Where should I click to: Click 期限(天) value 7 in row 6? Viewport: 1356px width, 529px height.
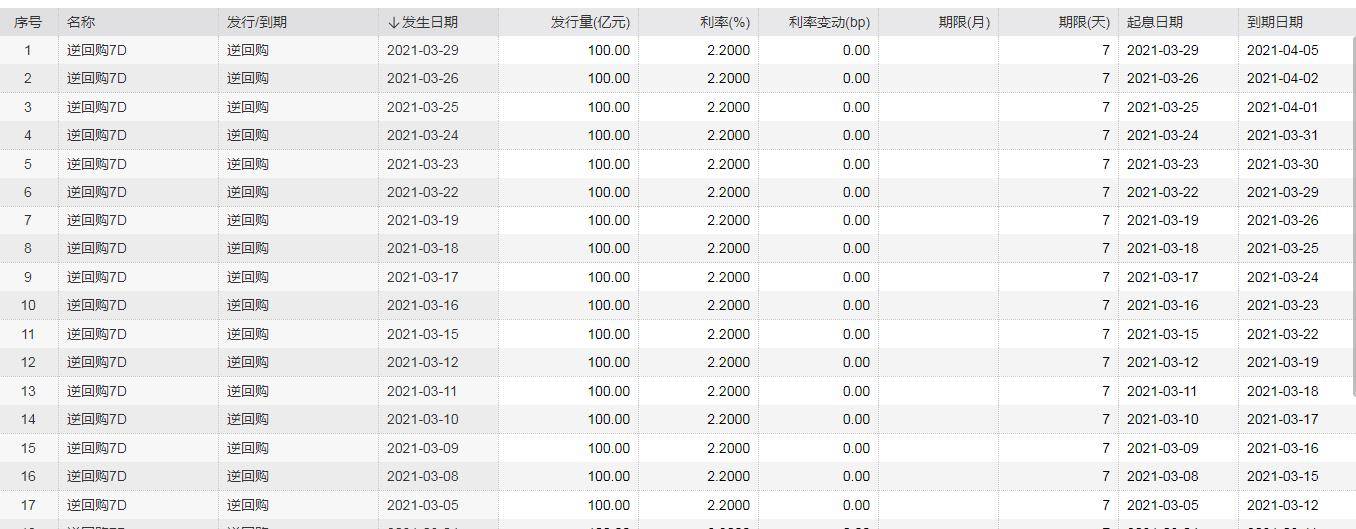click(x=1106, y=192)
